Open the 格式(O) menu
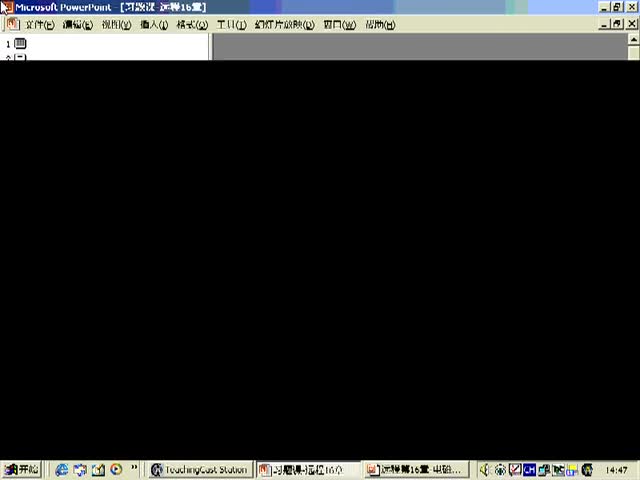Image resolution: width=640 pixels, height=480 pixels. point(192,25)
